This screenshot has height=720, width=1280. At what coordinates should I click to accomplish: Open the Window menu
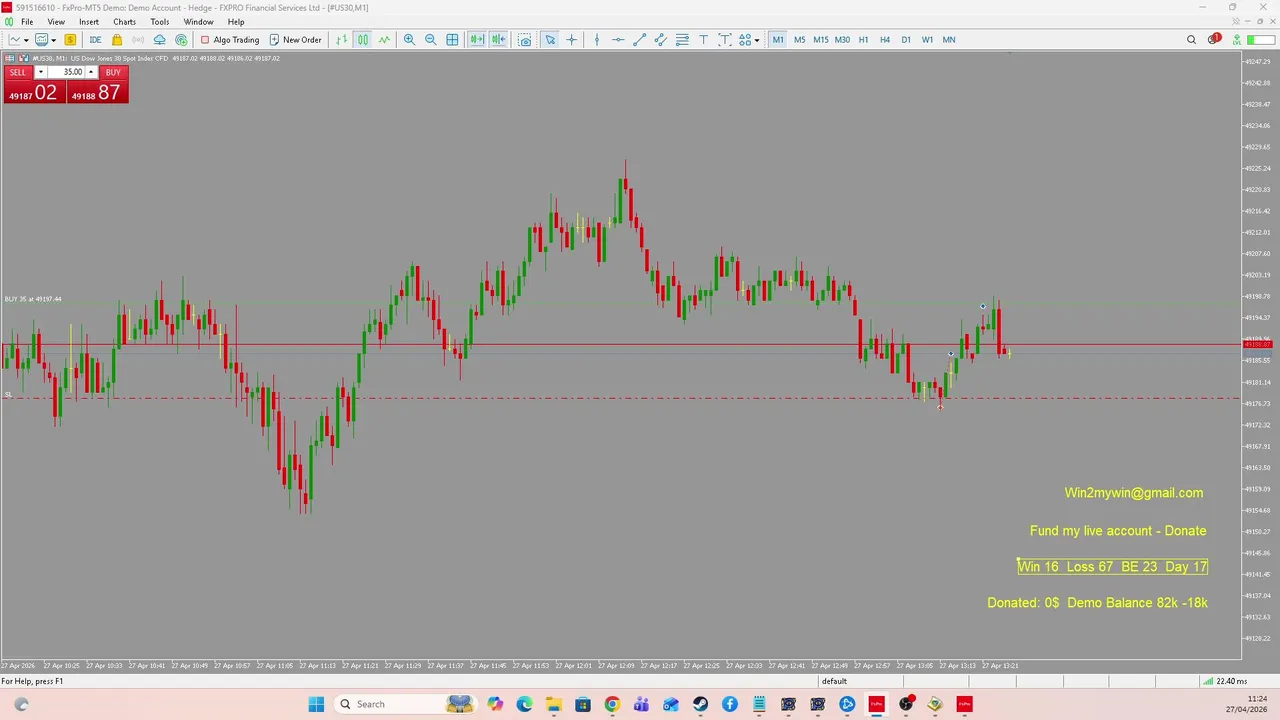click(x=198, y=22)
